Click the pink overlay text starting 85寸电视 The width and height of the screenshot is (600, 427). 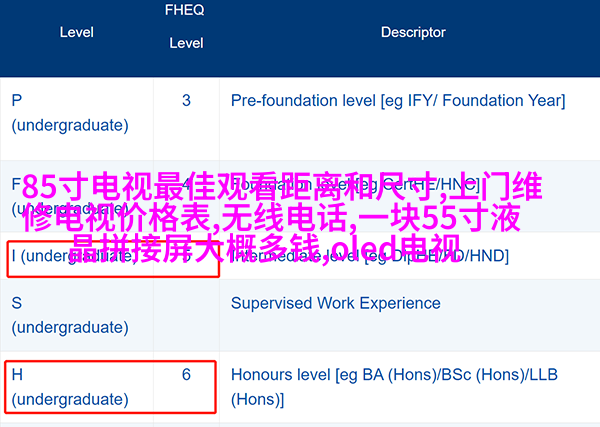(x=282, y=186)
